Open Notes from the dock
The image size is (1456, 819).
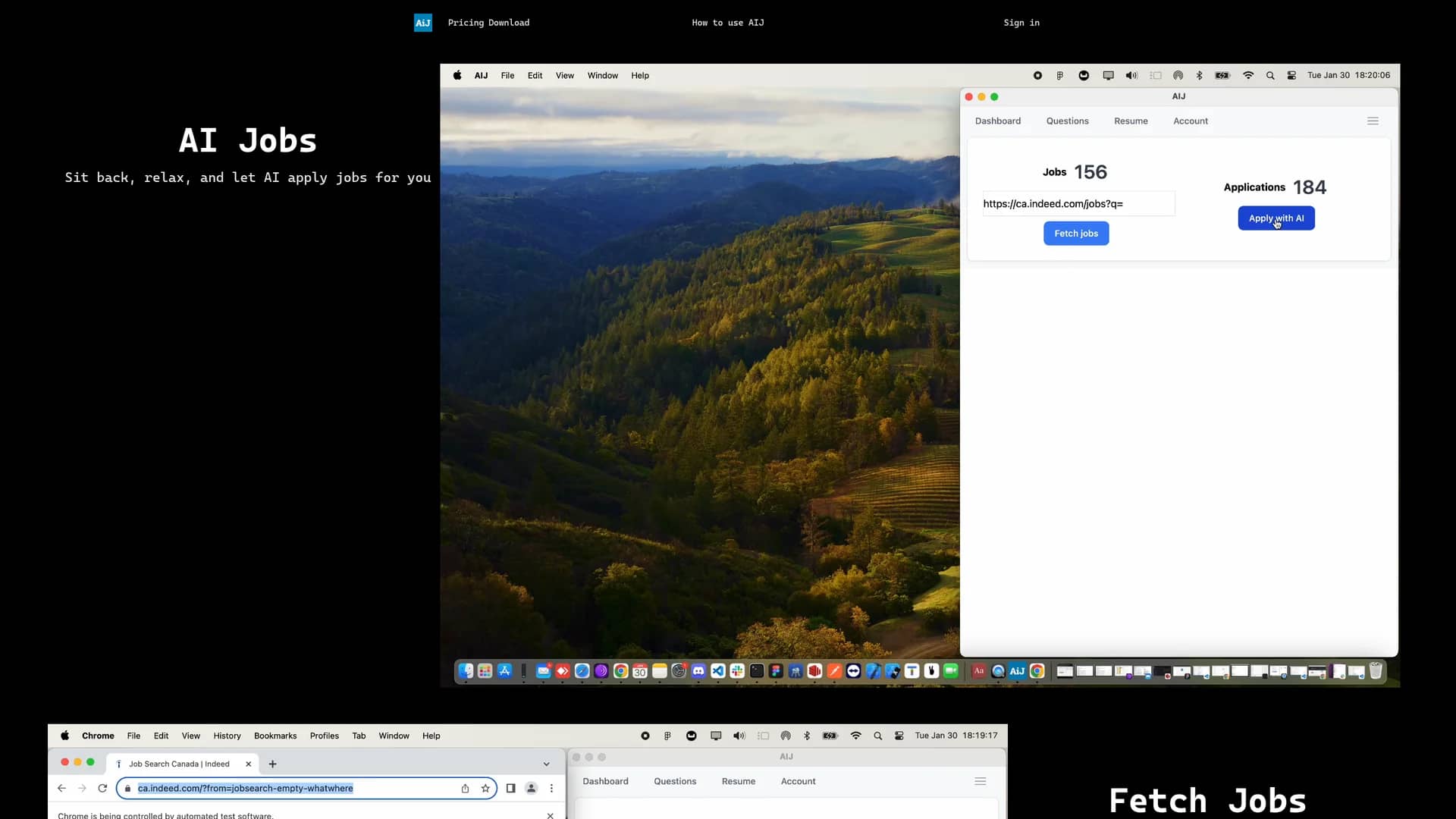[660, 671]
